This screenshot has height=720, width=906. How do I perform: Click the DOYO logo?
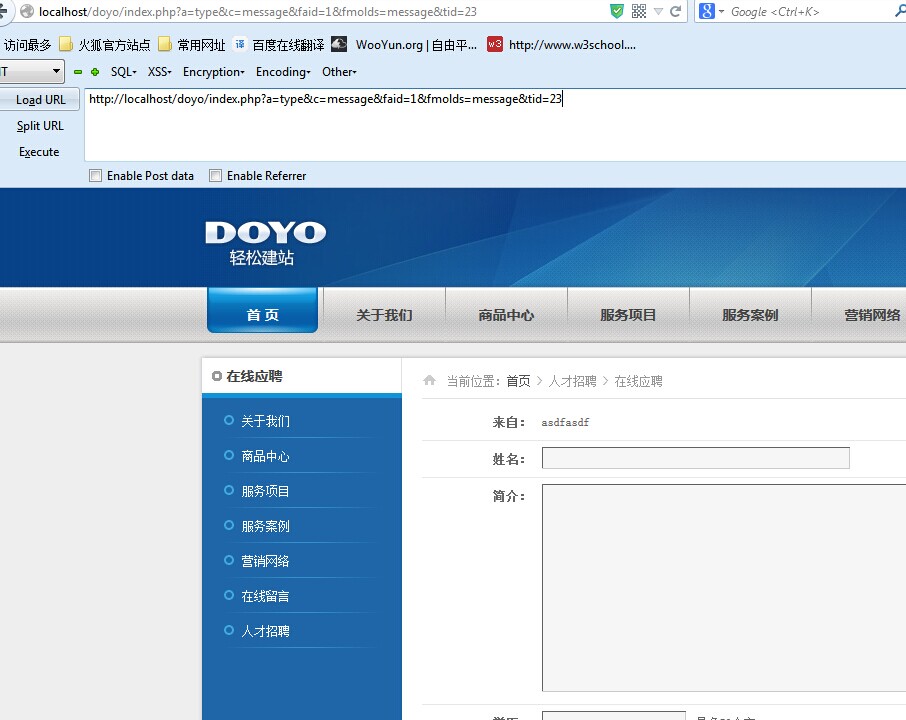[x=265, y=243]
